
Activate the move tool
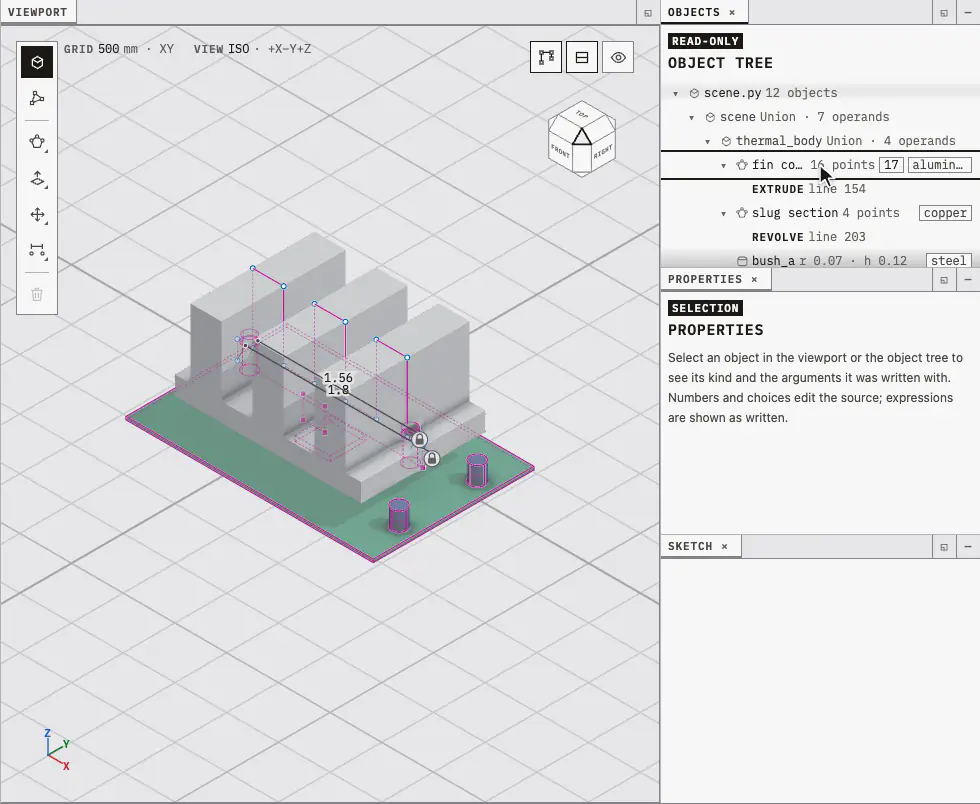tap(37, 215)
